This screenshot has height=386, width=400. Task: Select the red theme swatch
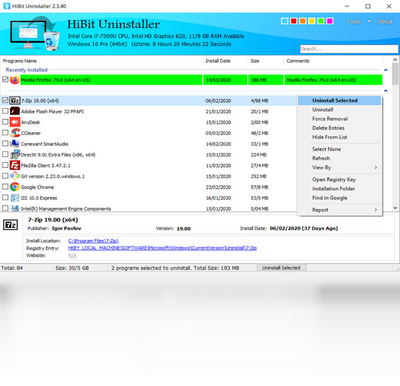pyautogui.click(x=294, y=21)
